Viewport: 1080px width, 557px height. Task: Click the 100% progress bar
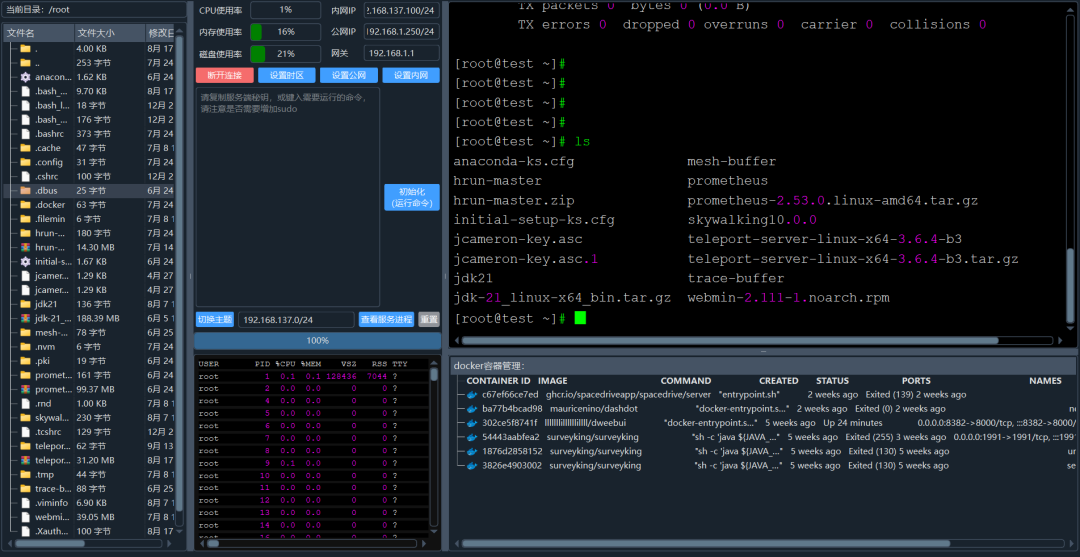pos(318,341)
